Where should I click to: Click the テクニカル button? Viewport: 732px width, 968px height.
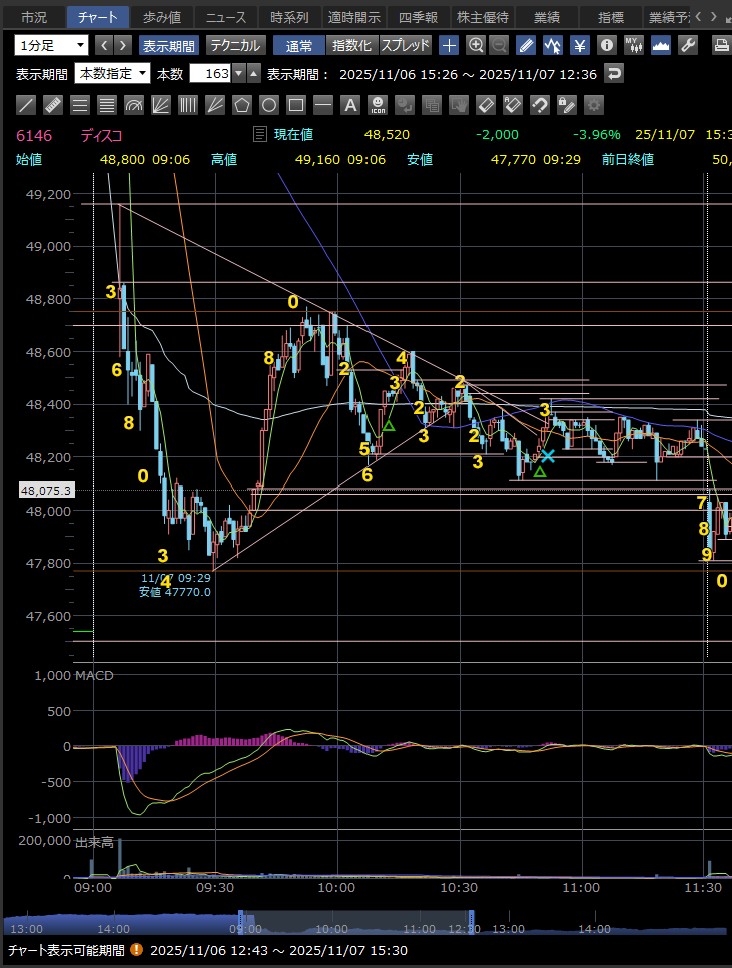click(x=235, y=45)
